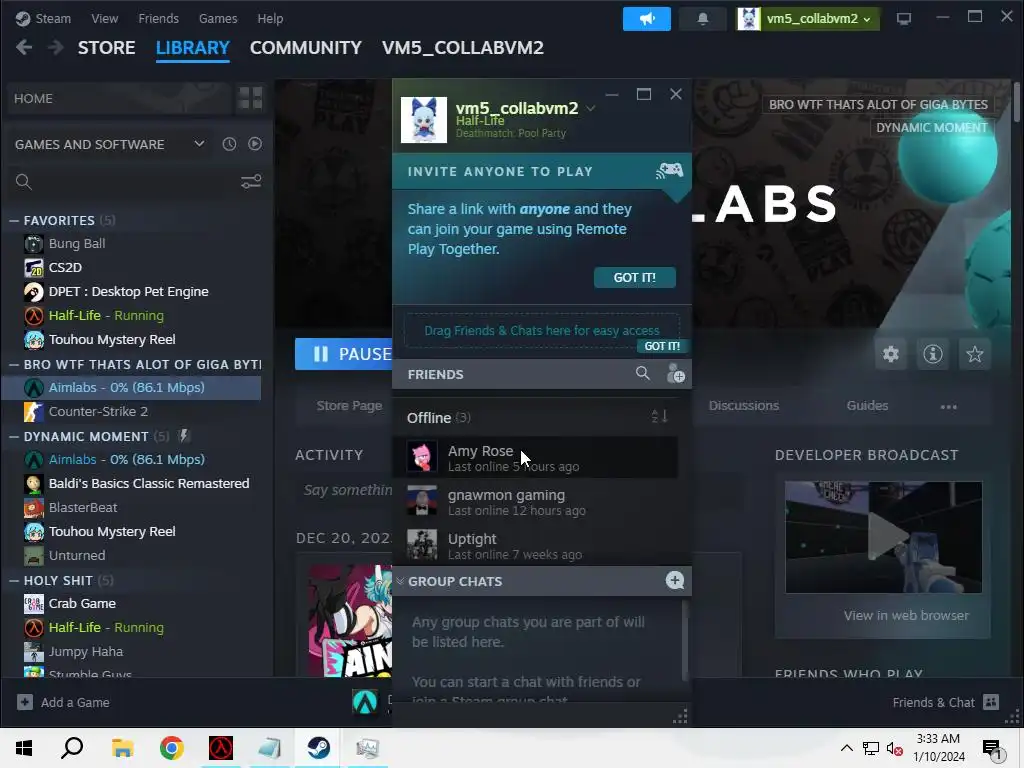Dismiss drag friends hint GOT IT!
The width and height of the screenshot is (1024, 768).
tap(662, 346)
